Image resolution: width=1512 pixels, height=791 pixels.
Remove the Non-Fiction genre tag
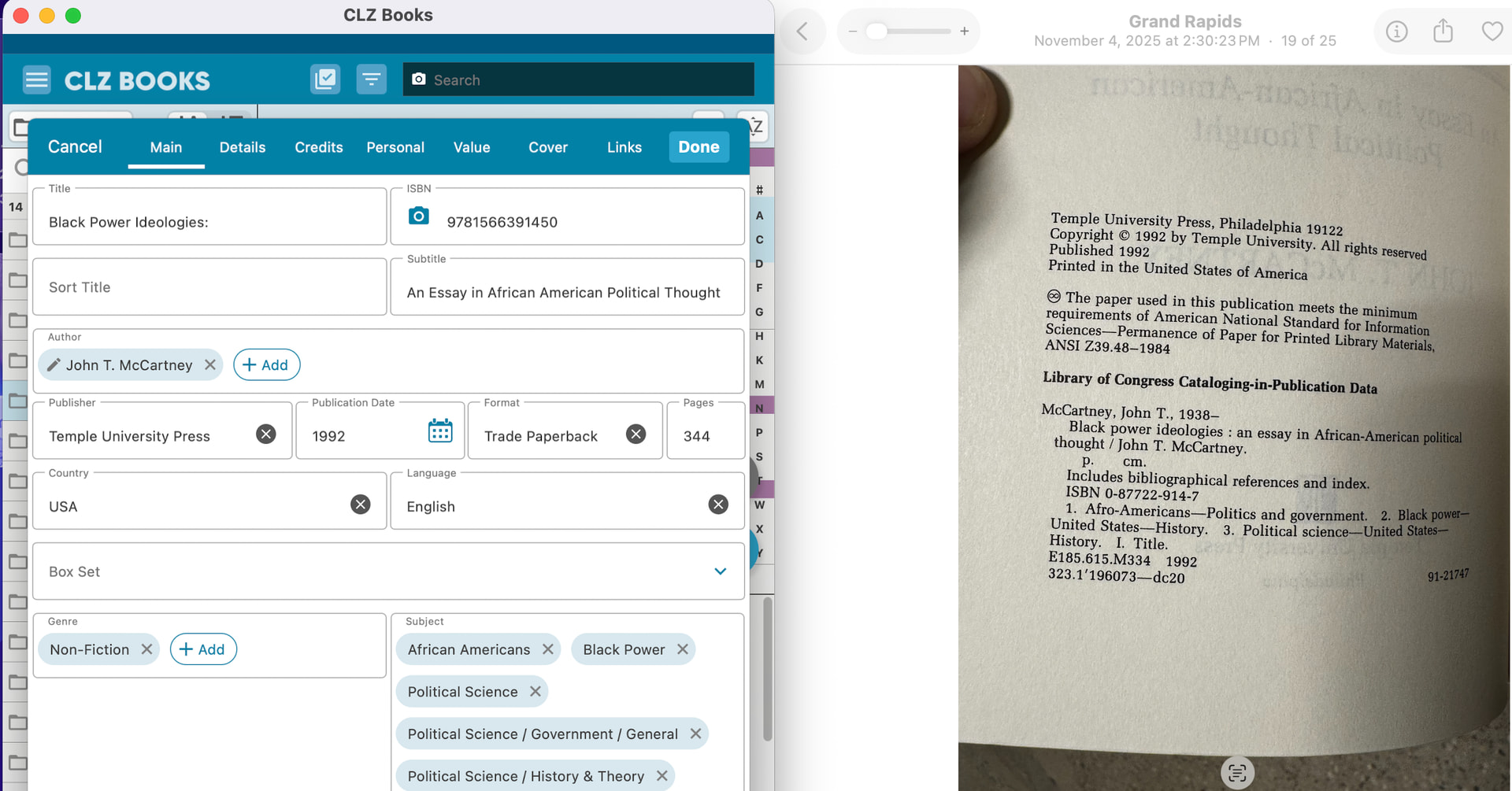pyautogui.click(x=146, y=650)
